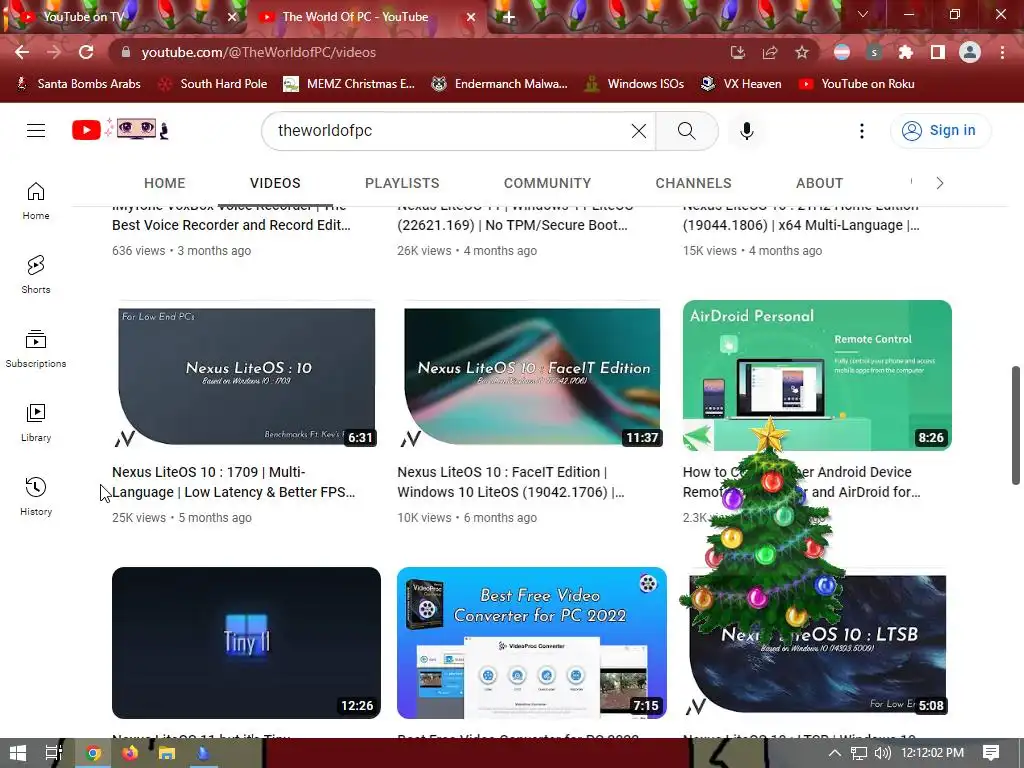The image size is (1024, 768).
Task: Switch to the PLAYLISTS tab
Action: (x=402, y=184)
